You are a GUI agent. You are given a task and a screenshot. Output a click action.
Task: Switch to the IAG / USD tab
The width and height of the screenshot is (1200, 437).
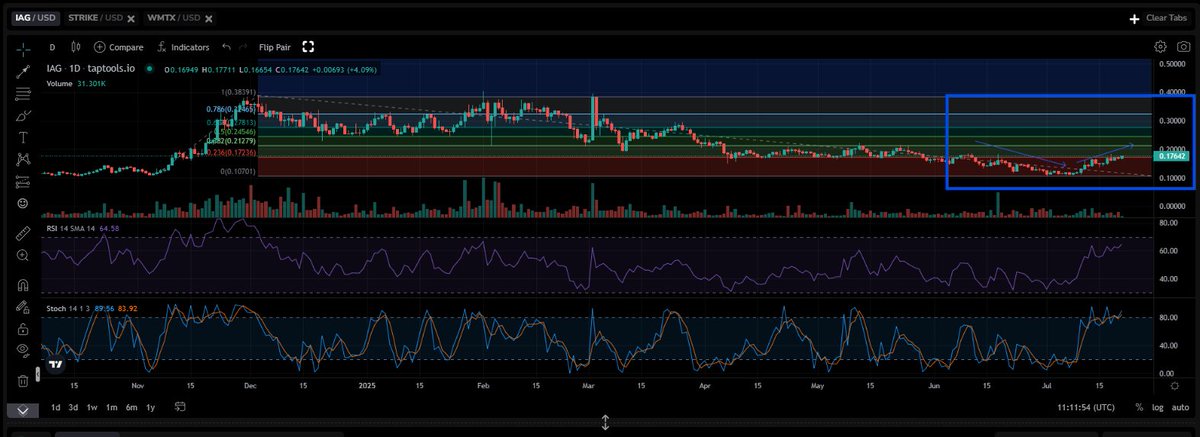tap(35, 18)
